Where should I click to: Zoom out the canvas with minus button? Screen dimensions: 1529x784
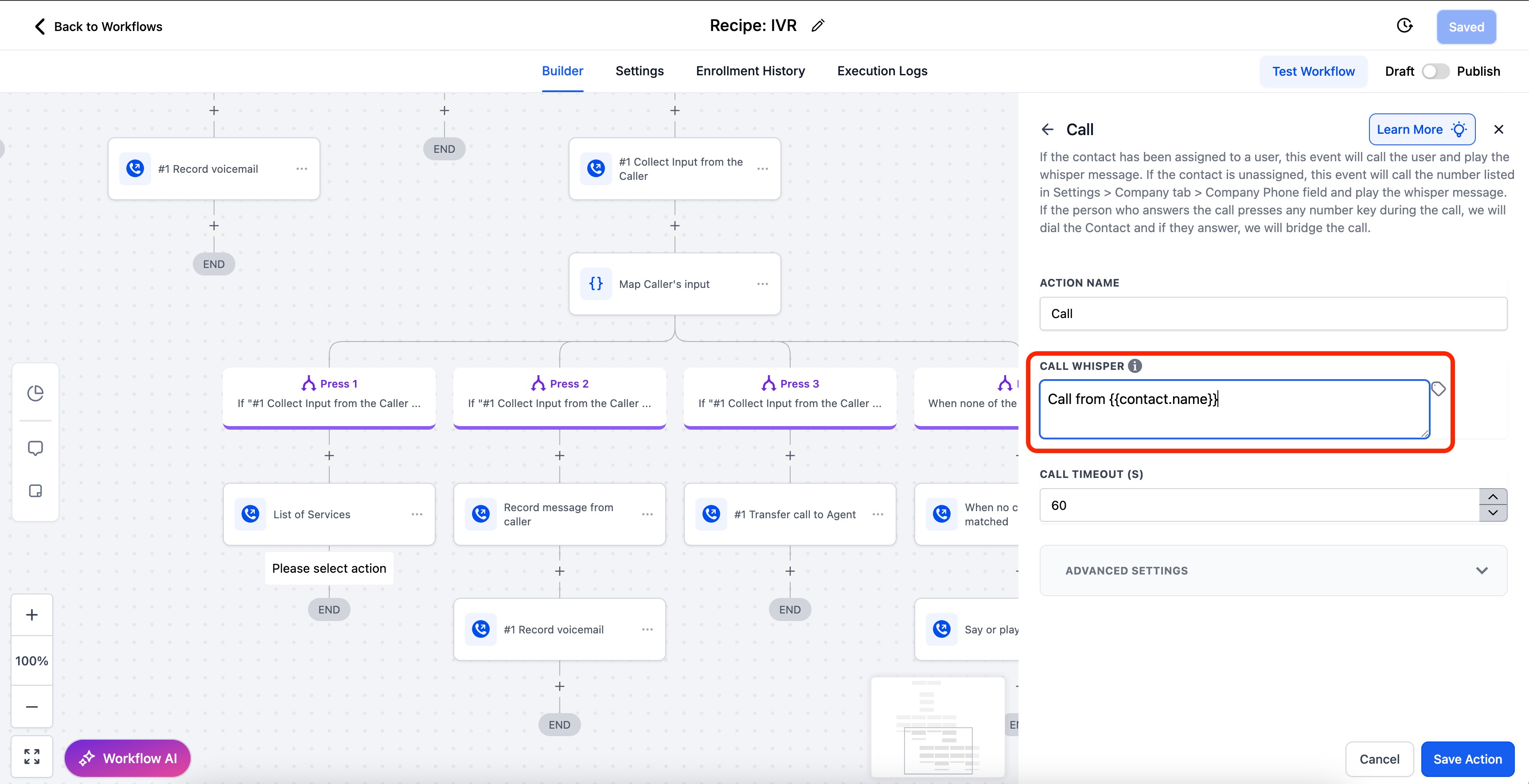[32, 706]
